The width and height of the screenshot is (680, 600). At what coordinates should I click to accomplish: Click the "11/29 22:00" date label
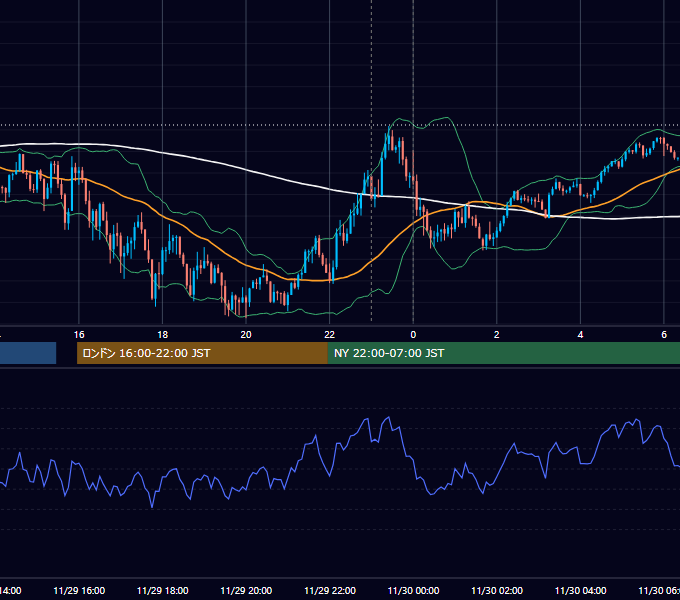pos(330,590)
